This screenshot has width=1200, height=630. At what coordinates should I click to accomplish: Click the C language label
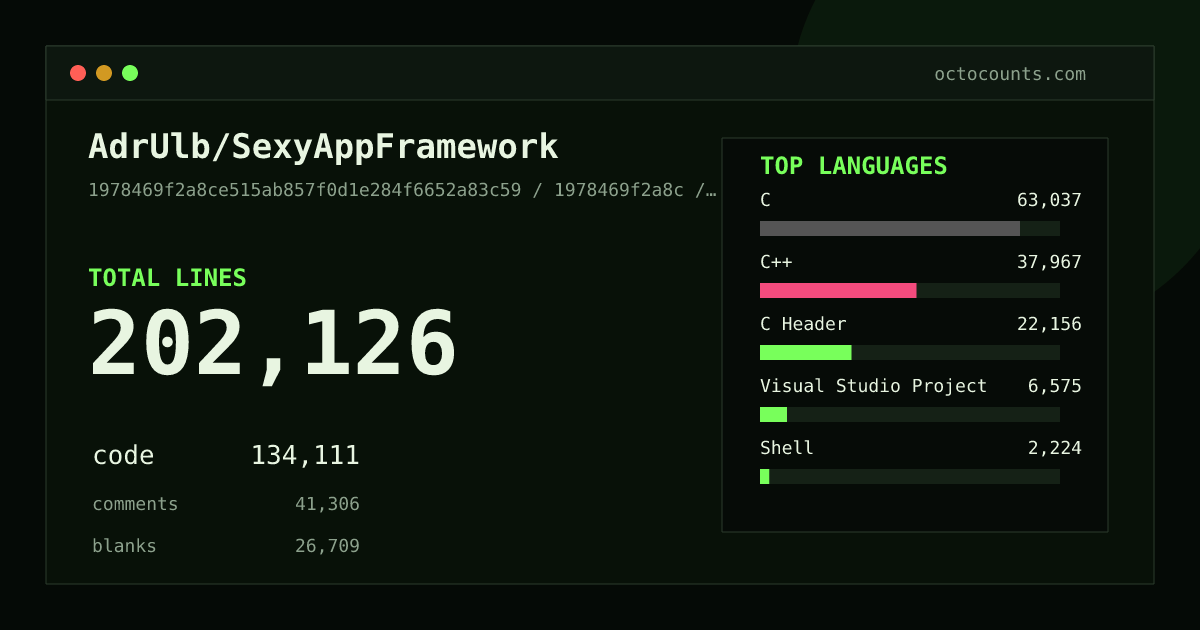pyautogui.click(x=765, y=200)
